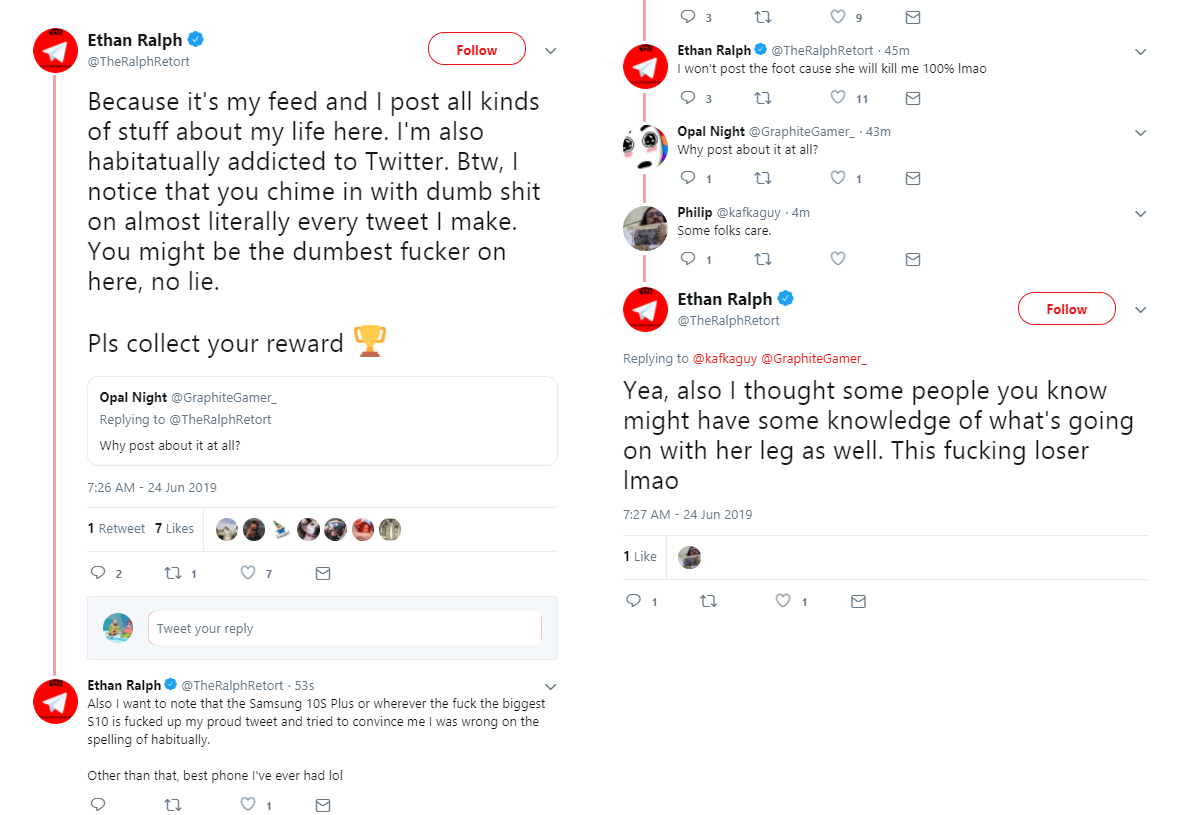
Task: Open dropdown arrow next to left Follow button
Action: (550, 51)
